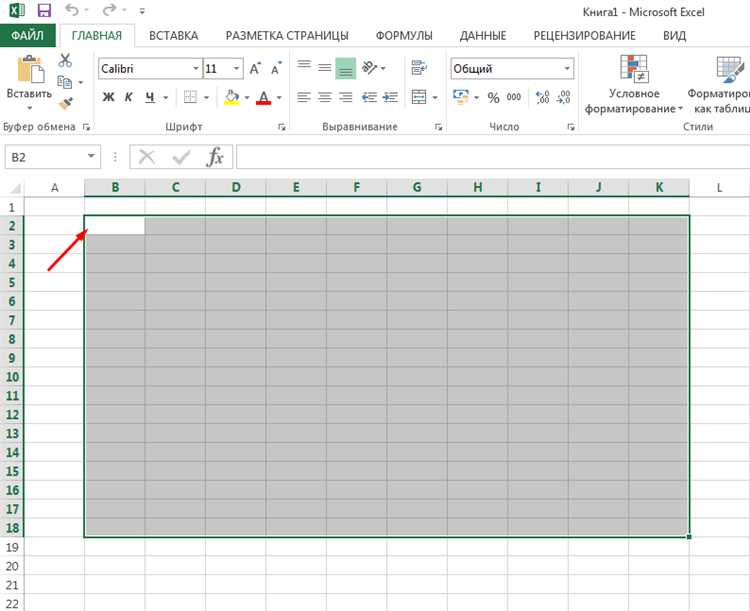Viewport: 750px width, 611px height.
Task: Apply the cell borders icon
Action: (190, 97)
